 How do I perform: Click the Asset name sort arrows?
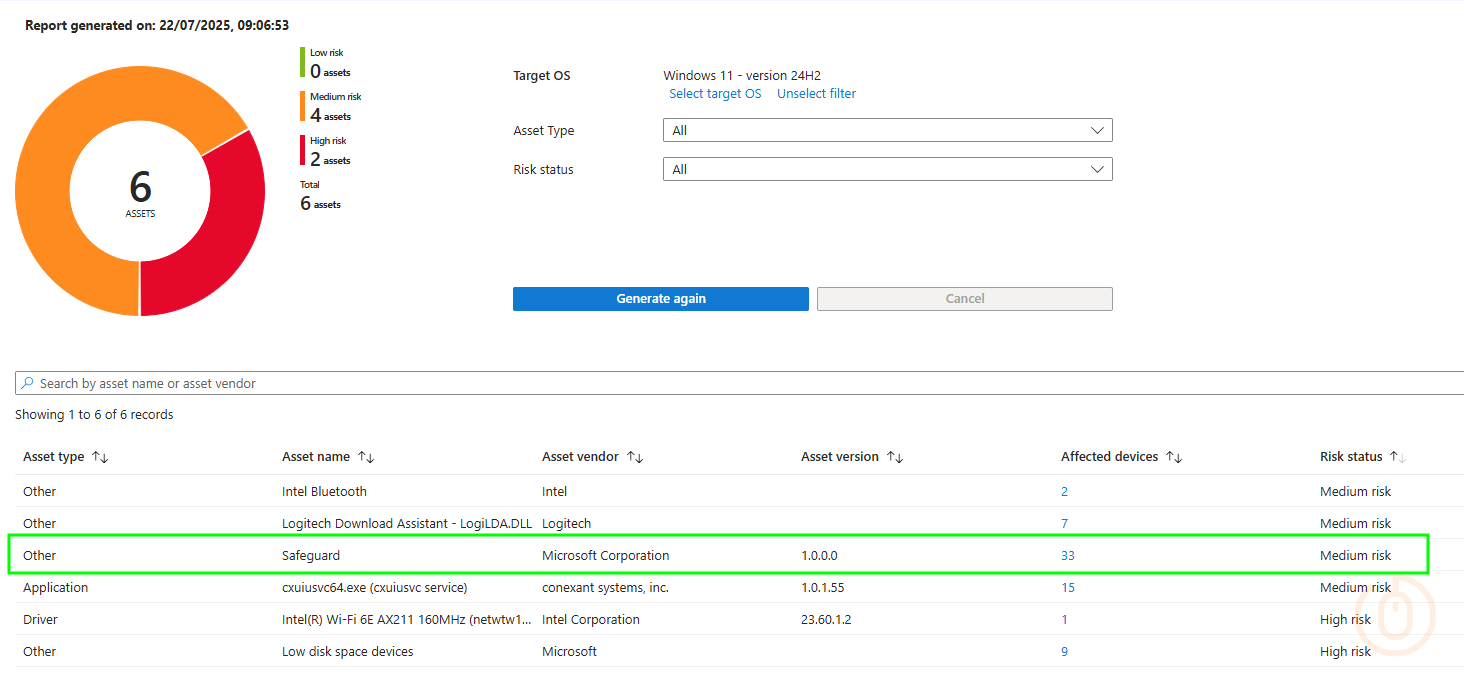click(366, 457)
